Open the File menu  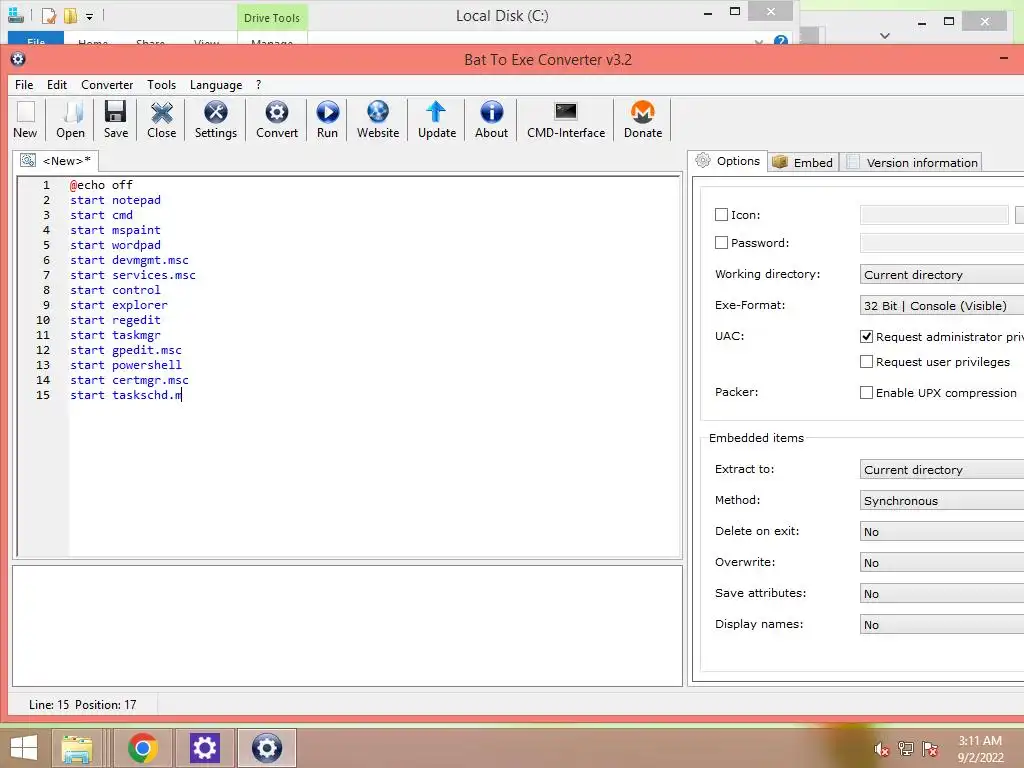[24, 85]
